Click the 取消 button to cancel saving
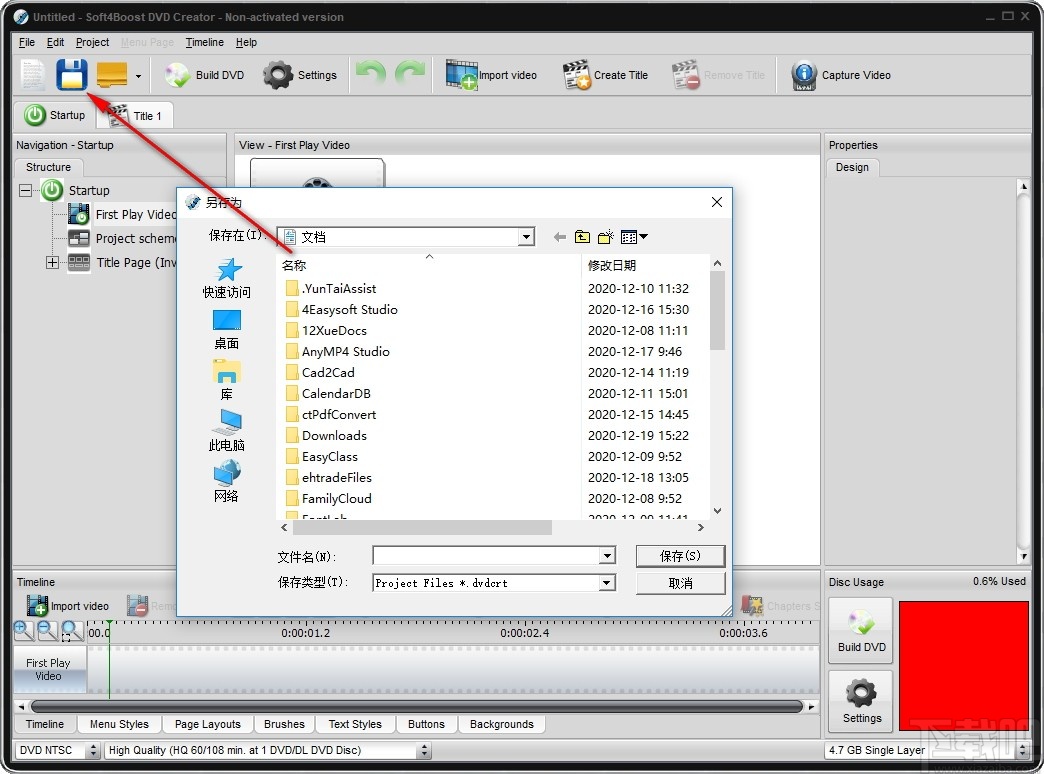Image resolution: width=1044 pixels, height=774 pixels. (680, 583)
